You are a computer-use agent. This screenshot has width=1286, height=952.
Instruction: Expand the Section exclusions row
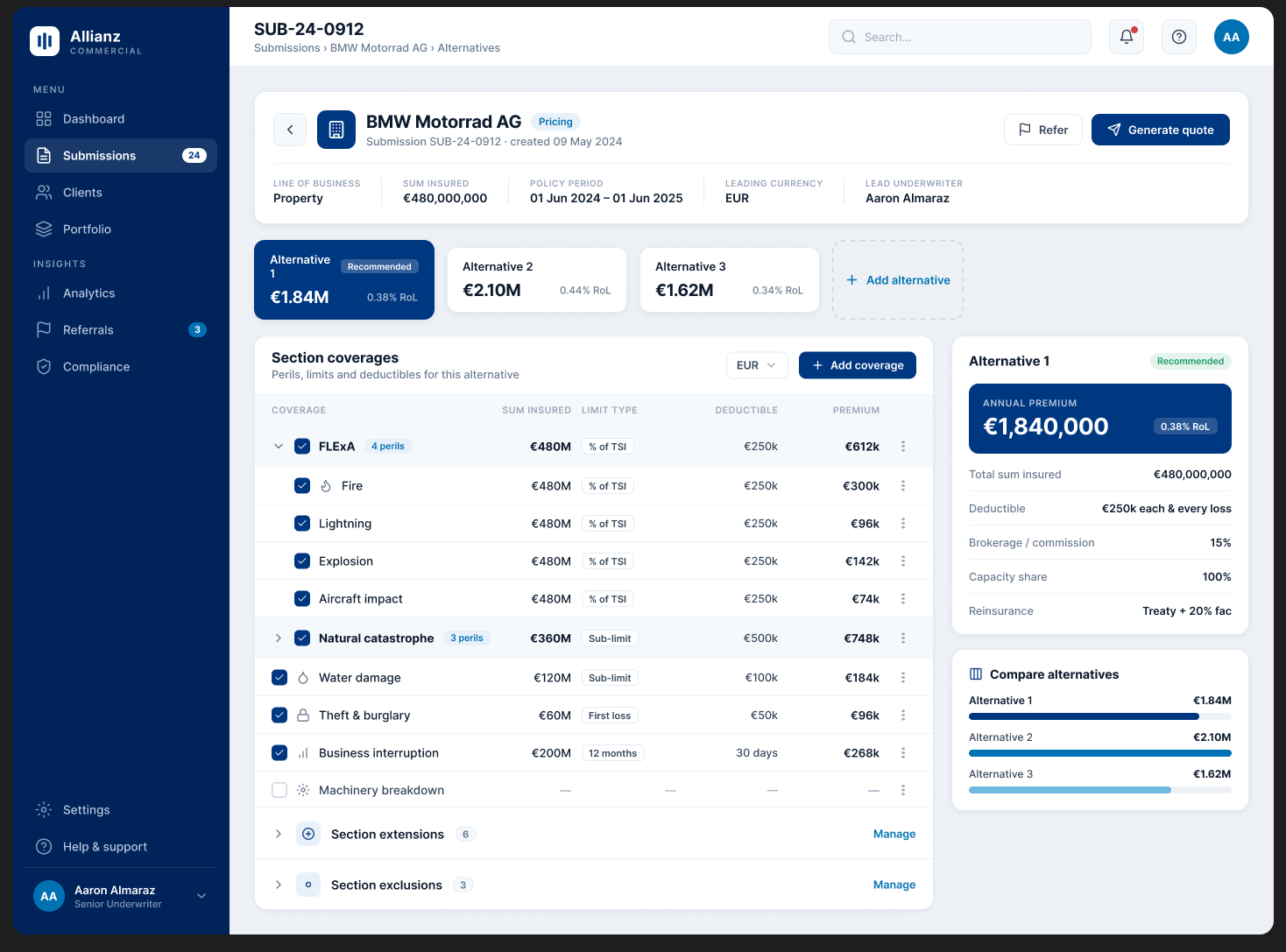279,885
